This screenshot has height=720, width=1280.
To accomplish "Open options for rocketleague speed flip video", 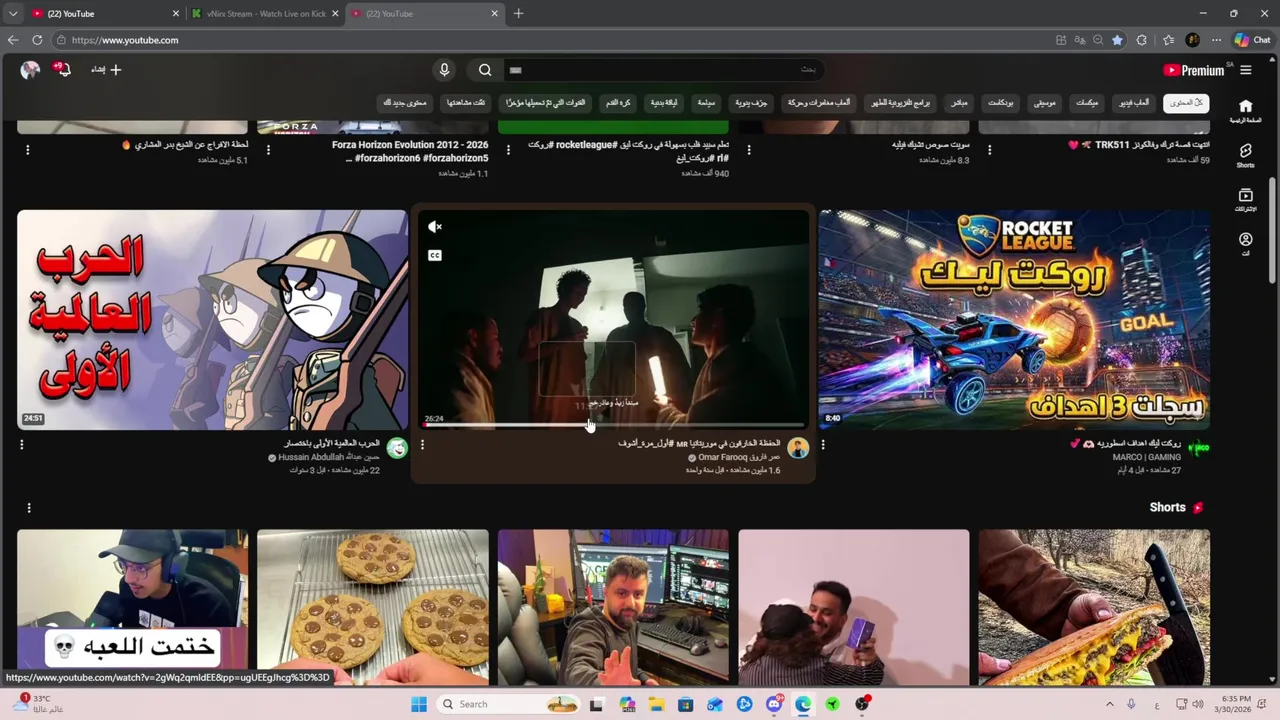I will (508, 150).
